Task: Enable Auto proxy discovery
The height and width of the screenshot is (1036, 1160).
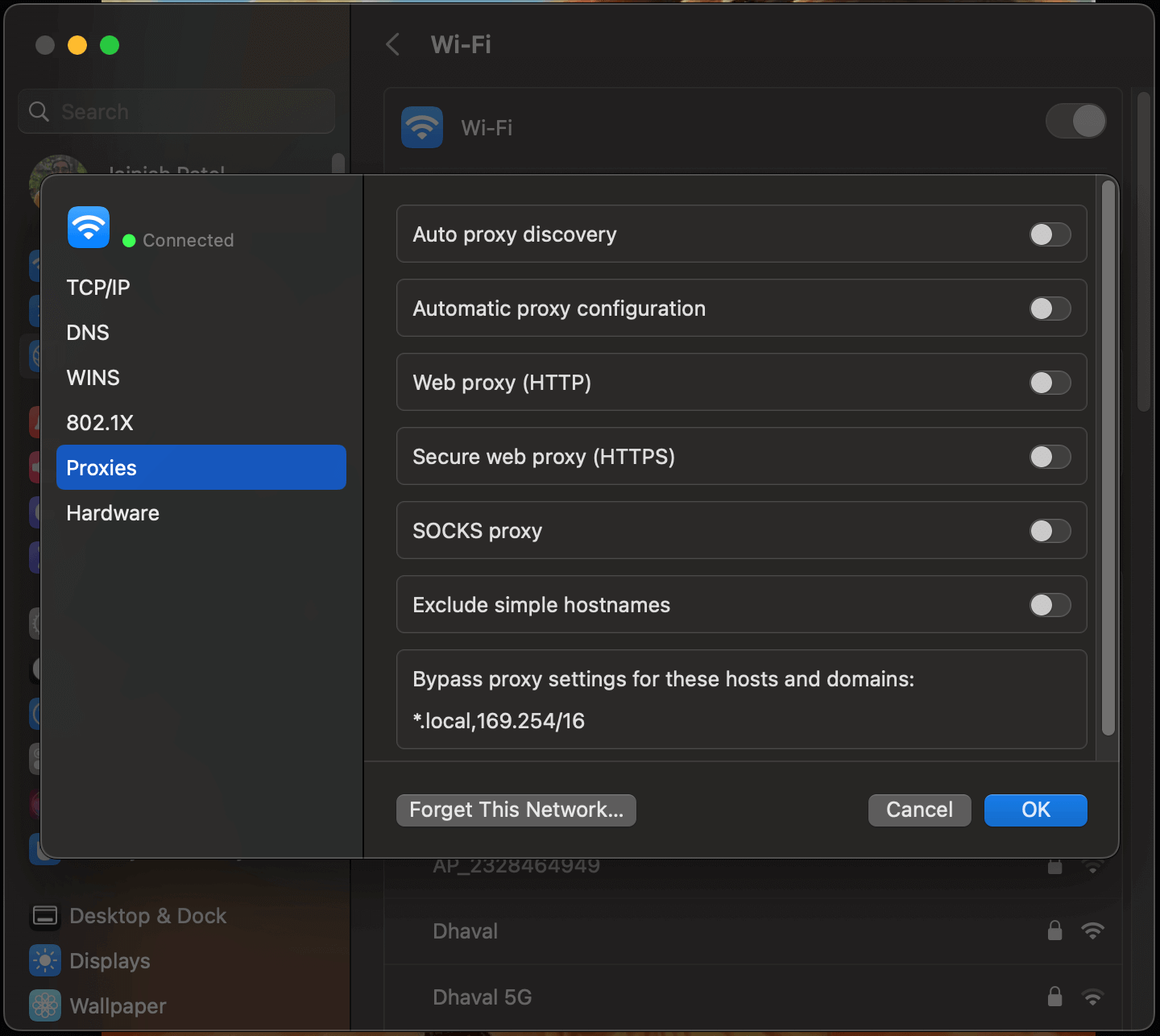Action: click(x=1050, y=234)
